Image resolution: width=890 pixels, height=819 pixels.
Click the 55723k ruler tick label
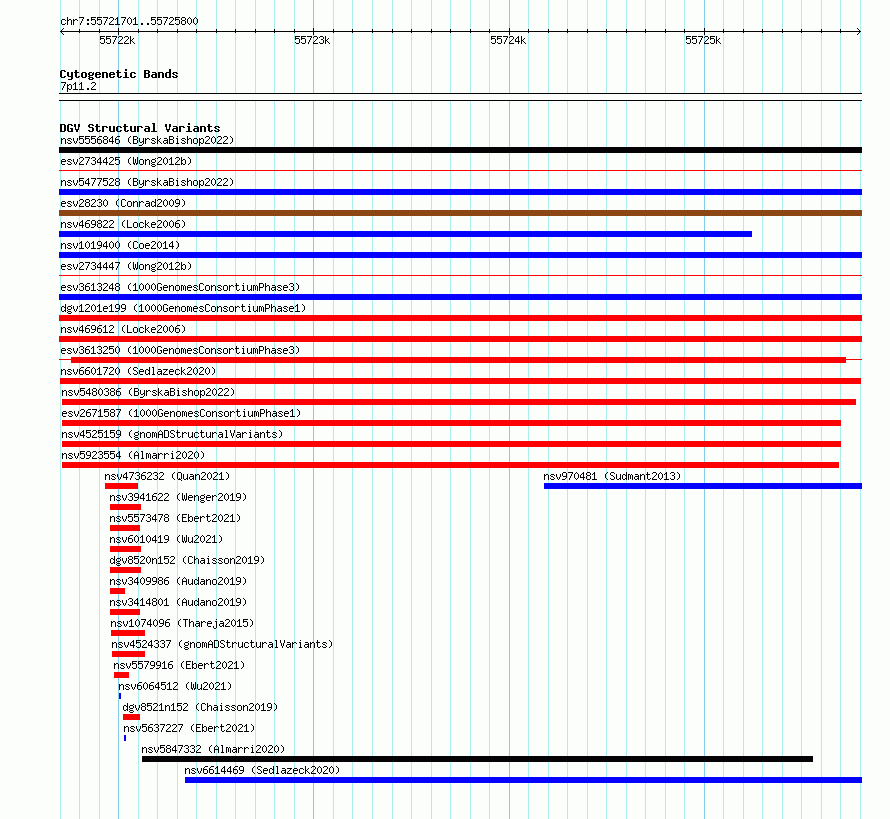pos(312,40)
